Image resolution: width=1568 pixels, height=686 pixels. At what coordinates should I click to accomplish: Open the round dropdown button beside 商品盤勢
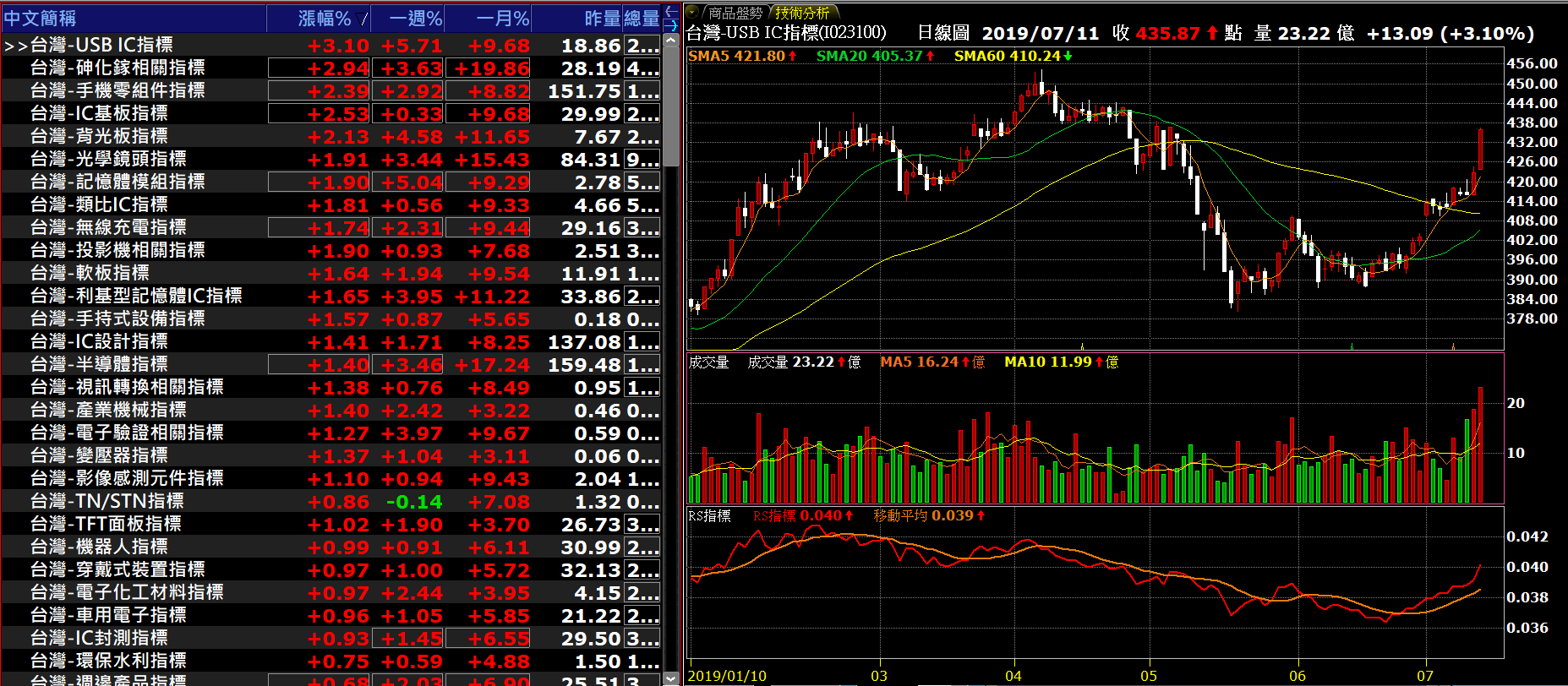(x=692, y=12)
